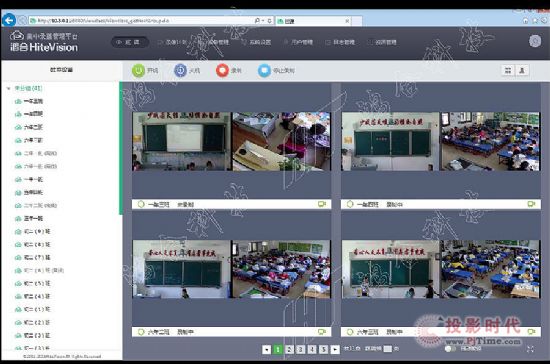550x364 pixels.
Task: Check the circle on bottom-right video tile label
Action: coord(350,332)
